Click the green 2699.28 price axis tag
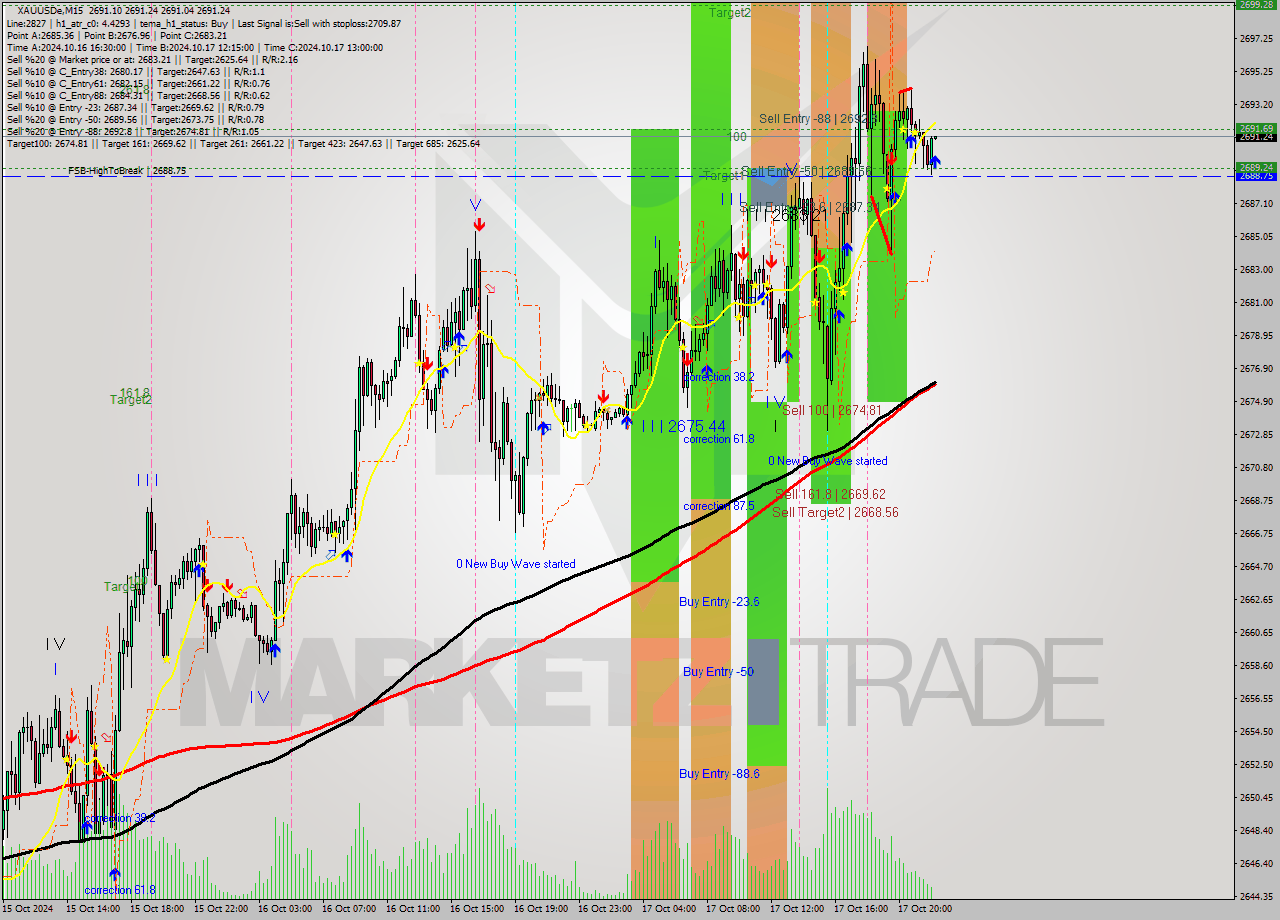This screenshot has width=1280, height=920. (1256, 5)
